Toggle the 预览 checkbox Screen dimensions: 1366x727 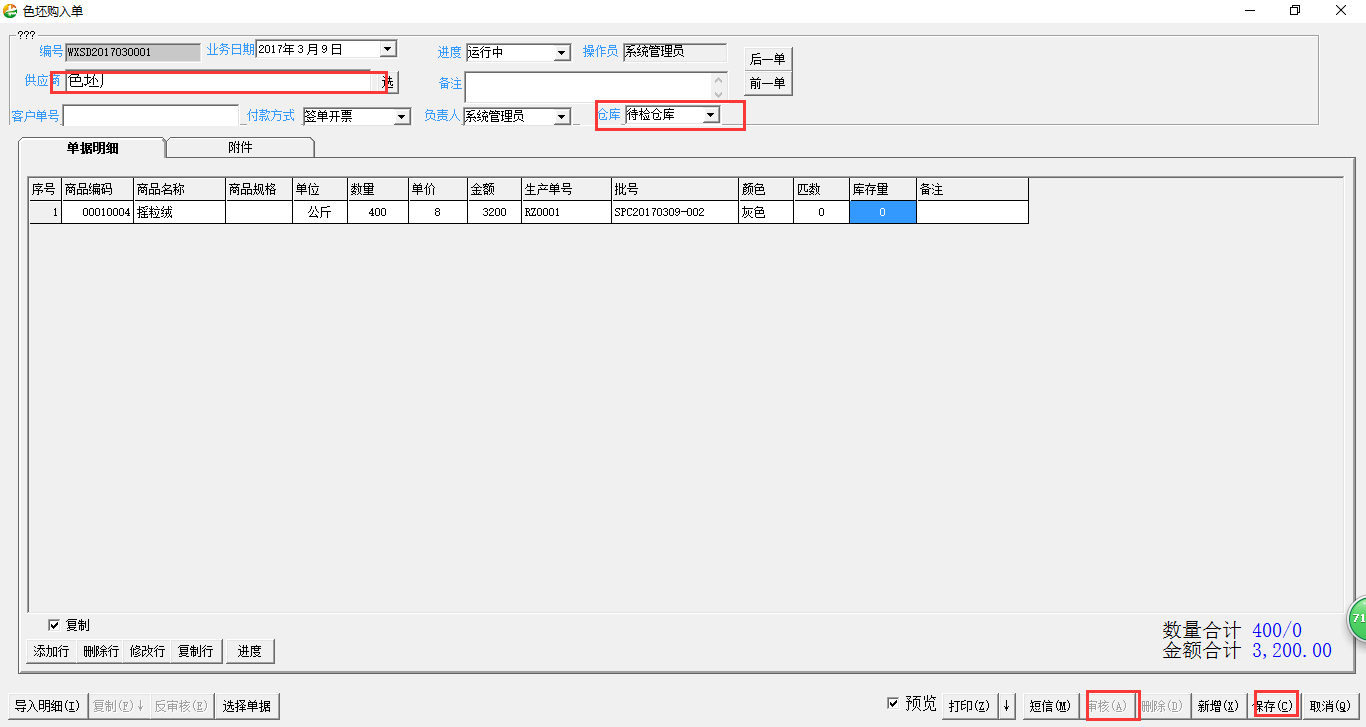[x=893, y=704]
